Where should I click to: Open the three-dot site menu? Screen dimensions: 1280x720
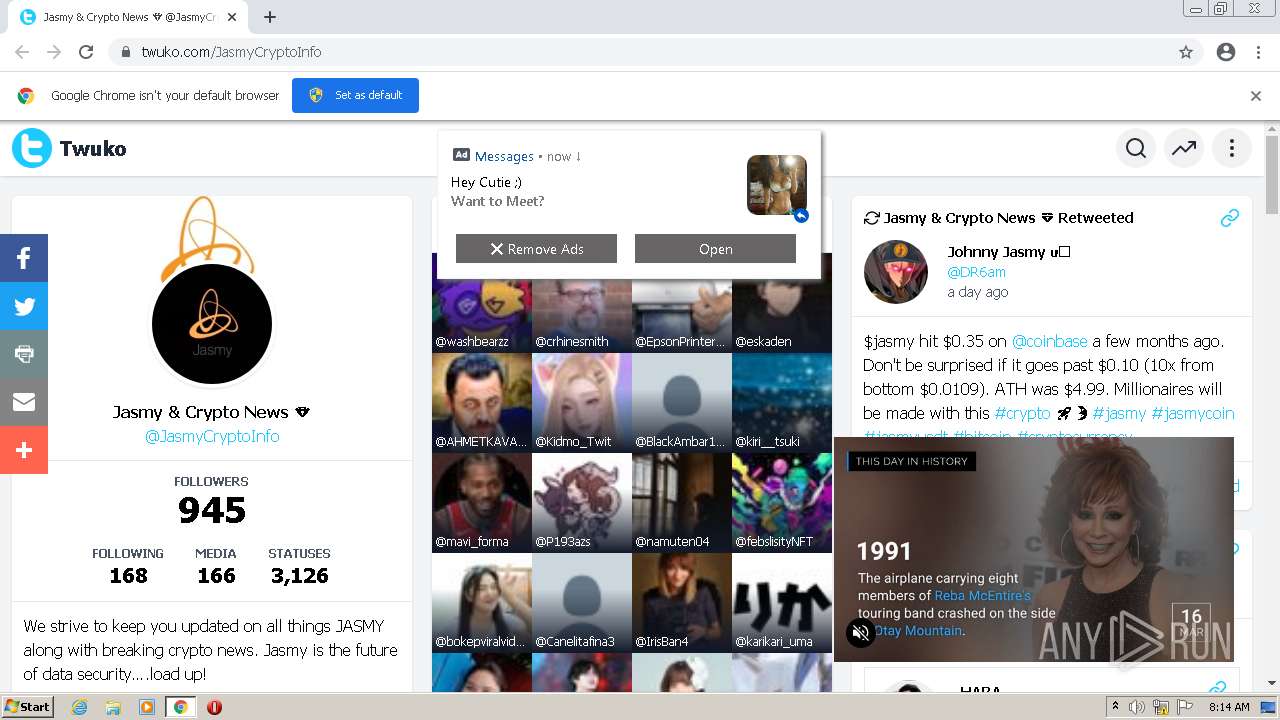(x=1232, y=149)
